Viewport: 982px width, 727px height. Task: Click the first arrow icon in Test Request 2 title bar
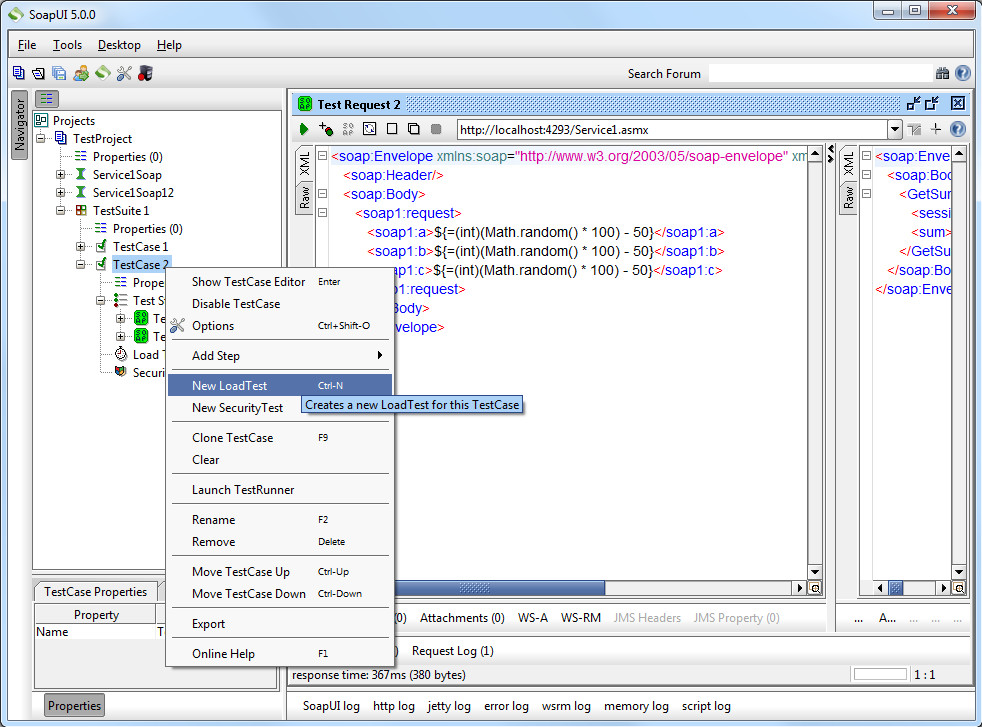[x=913, y=103]
